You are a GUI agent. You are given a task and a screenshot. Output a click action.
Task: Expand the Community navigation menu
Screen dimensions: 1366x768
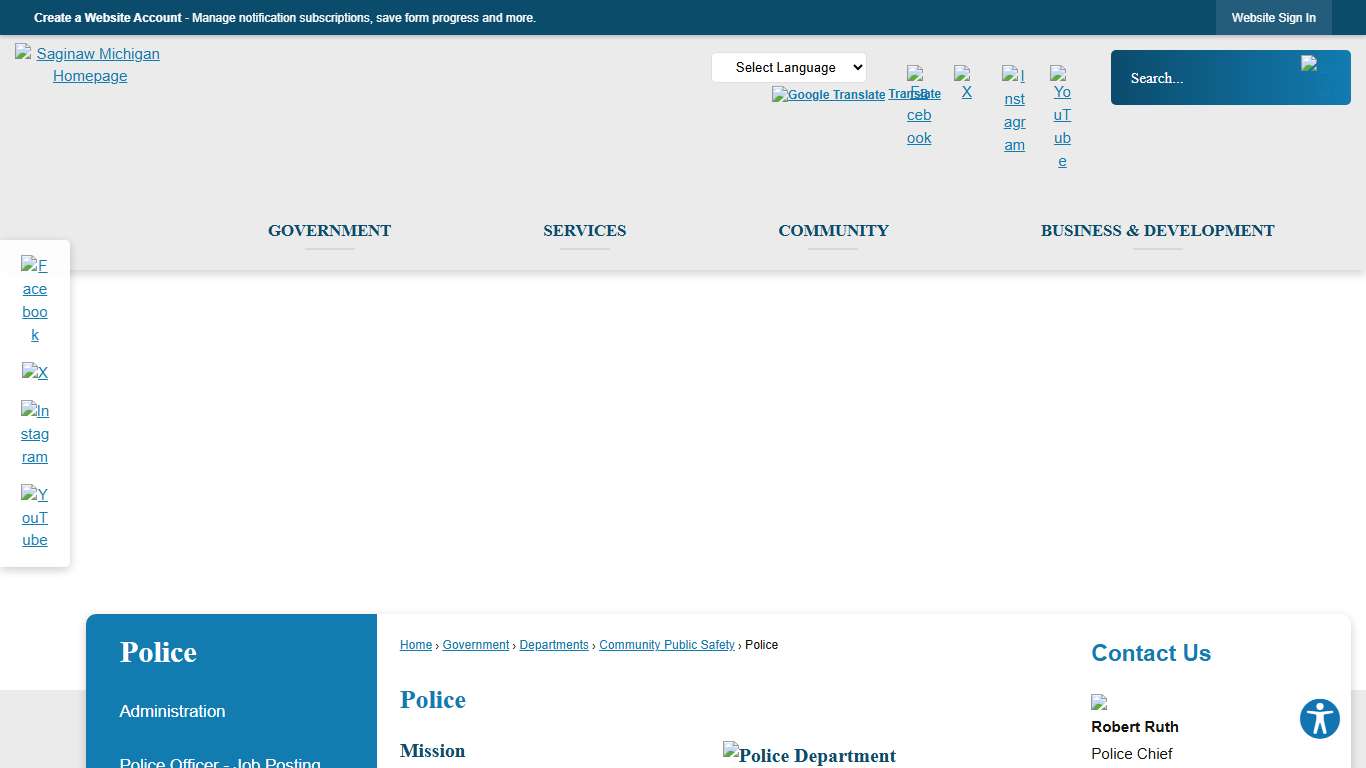click(833, 231)
